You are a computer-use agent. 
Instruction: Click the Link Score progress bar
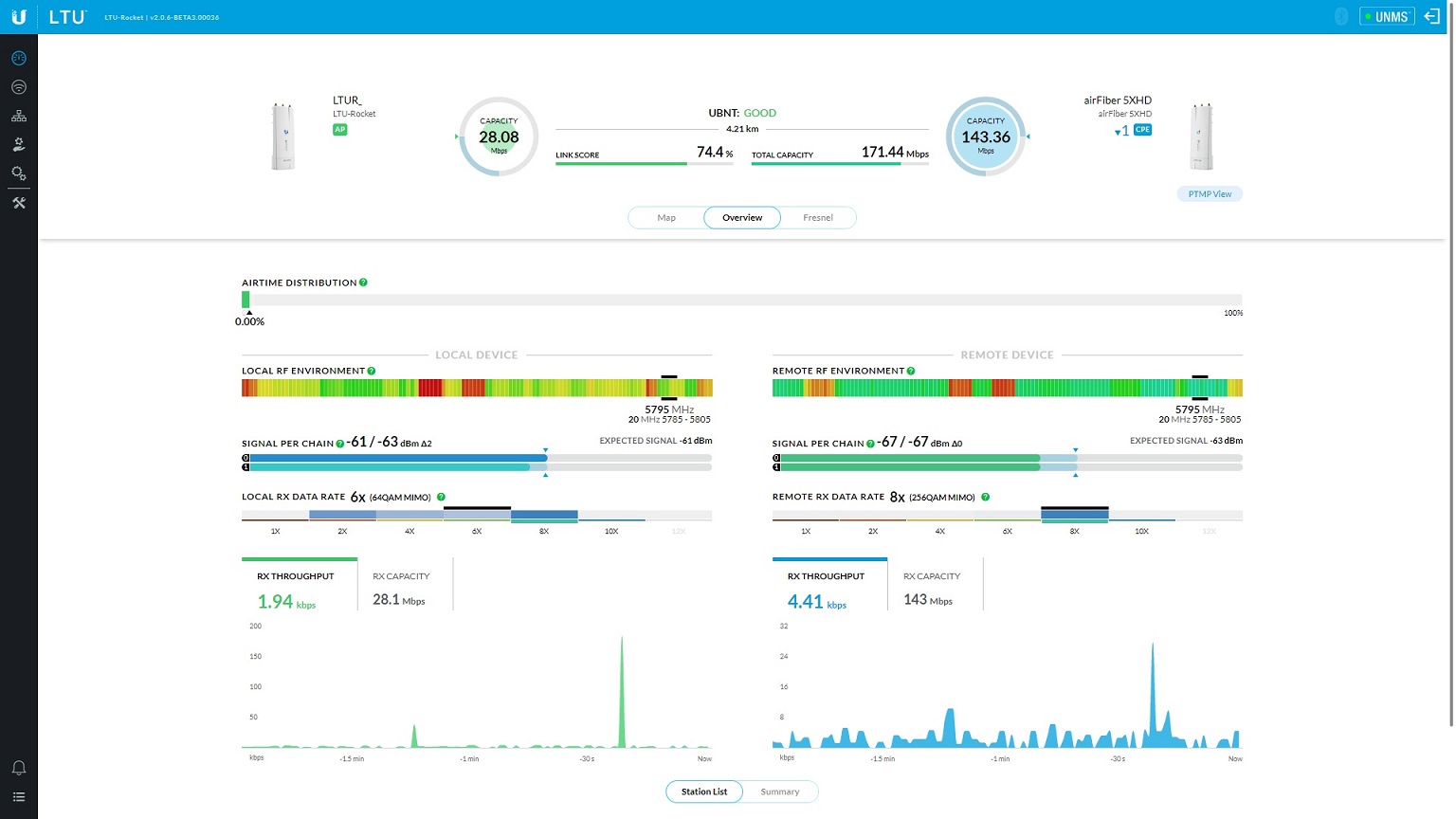[x=645, y=164]
